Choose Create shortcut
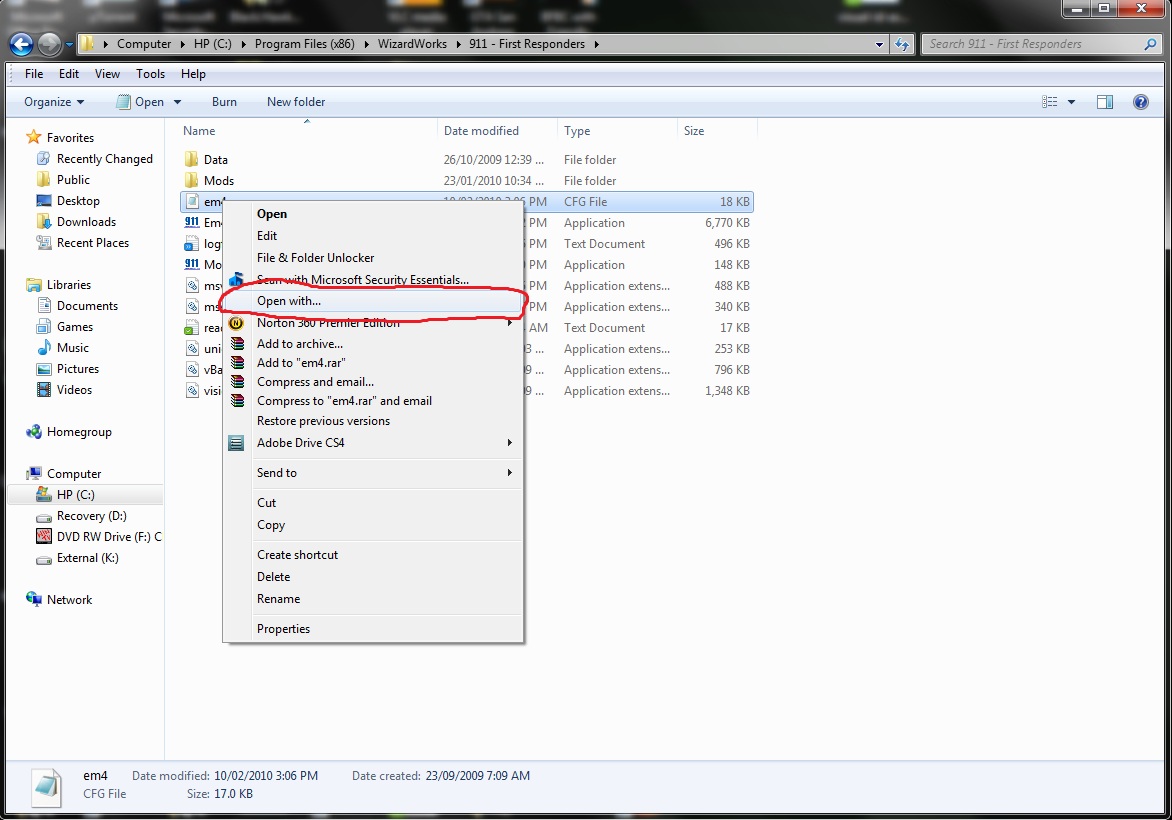This screenshot has height=820, width=1172. click(x=374, y=555)
